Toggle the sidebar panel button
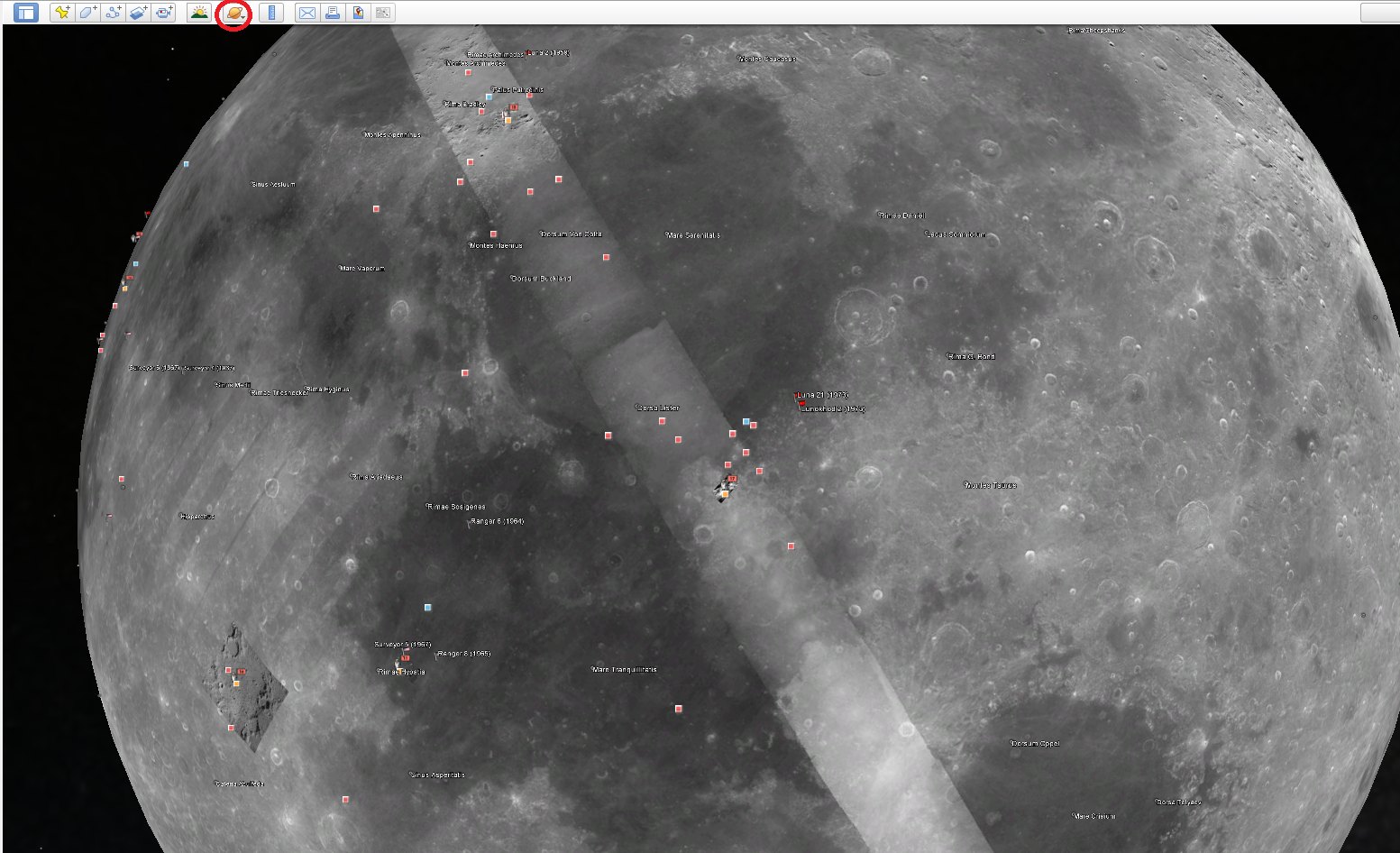Screen dimensions: 1400x853 (x=26, y=13)
